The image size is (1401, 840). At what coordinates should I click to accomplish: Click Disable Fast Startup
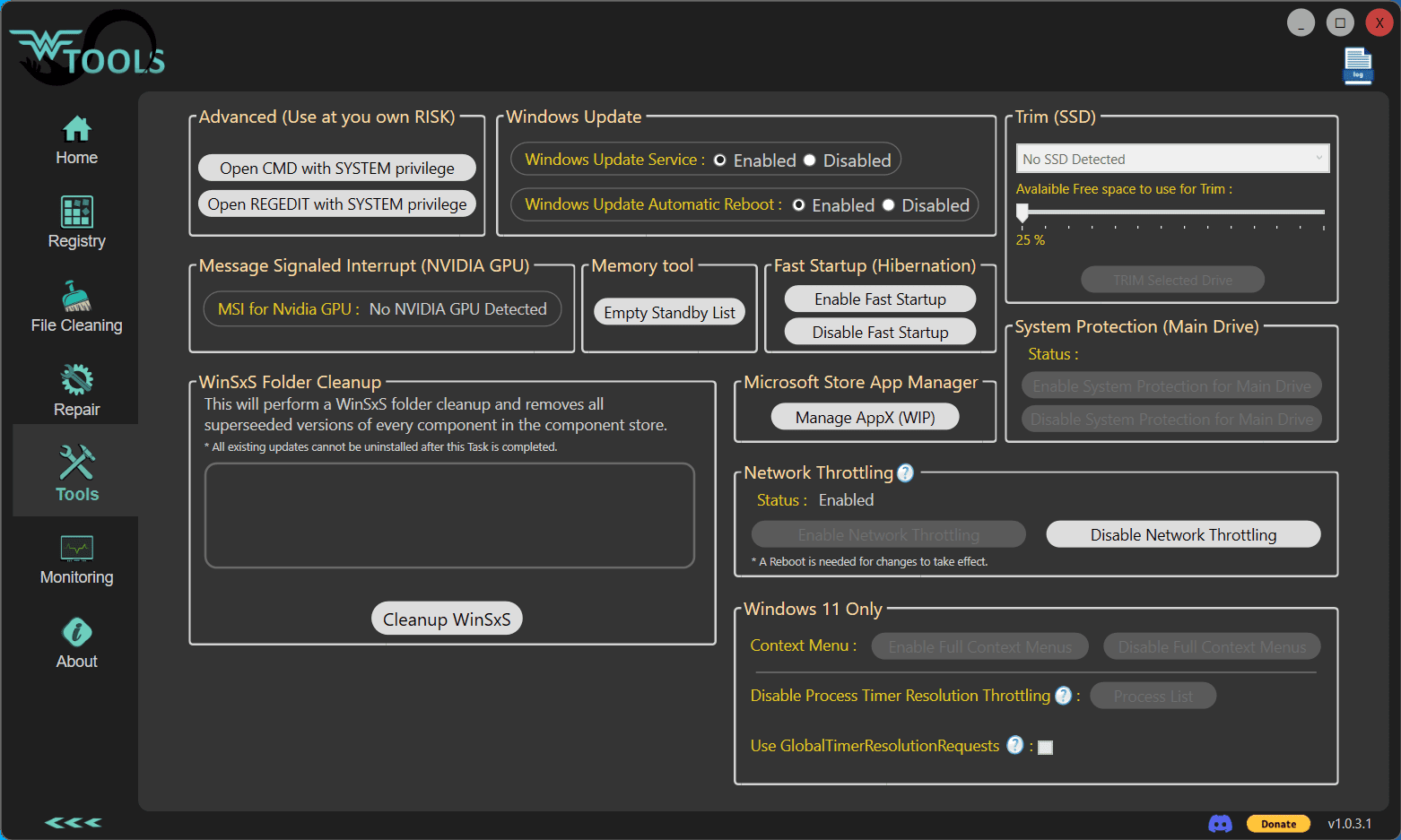pyautogui.click(x=880, y=332)
